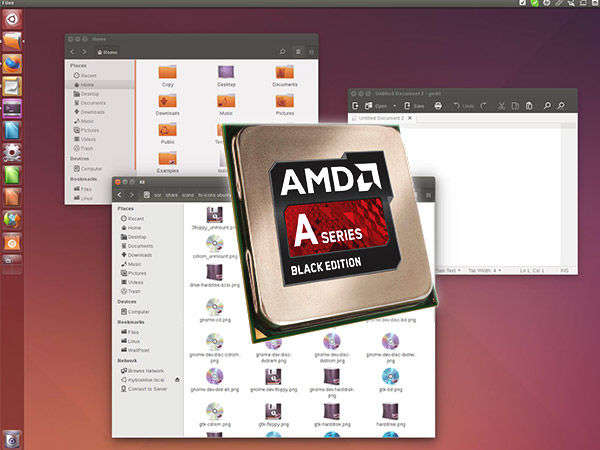Switch Home file window to list view
Image resolution: width=600 pixels, height=450 pixels.
pos(298,50)
